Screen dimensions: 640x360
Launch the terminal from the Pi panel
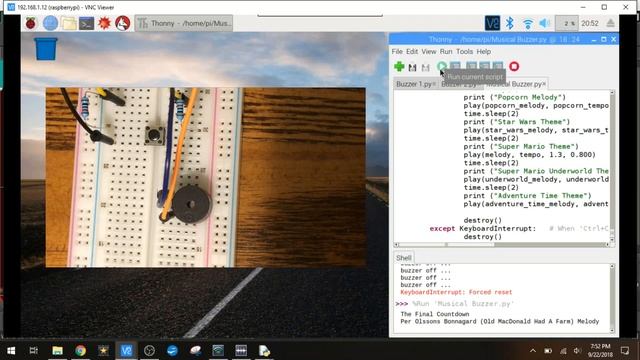(87, 24)
